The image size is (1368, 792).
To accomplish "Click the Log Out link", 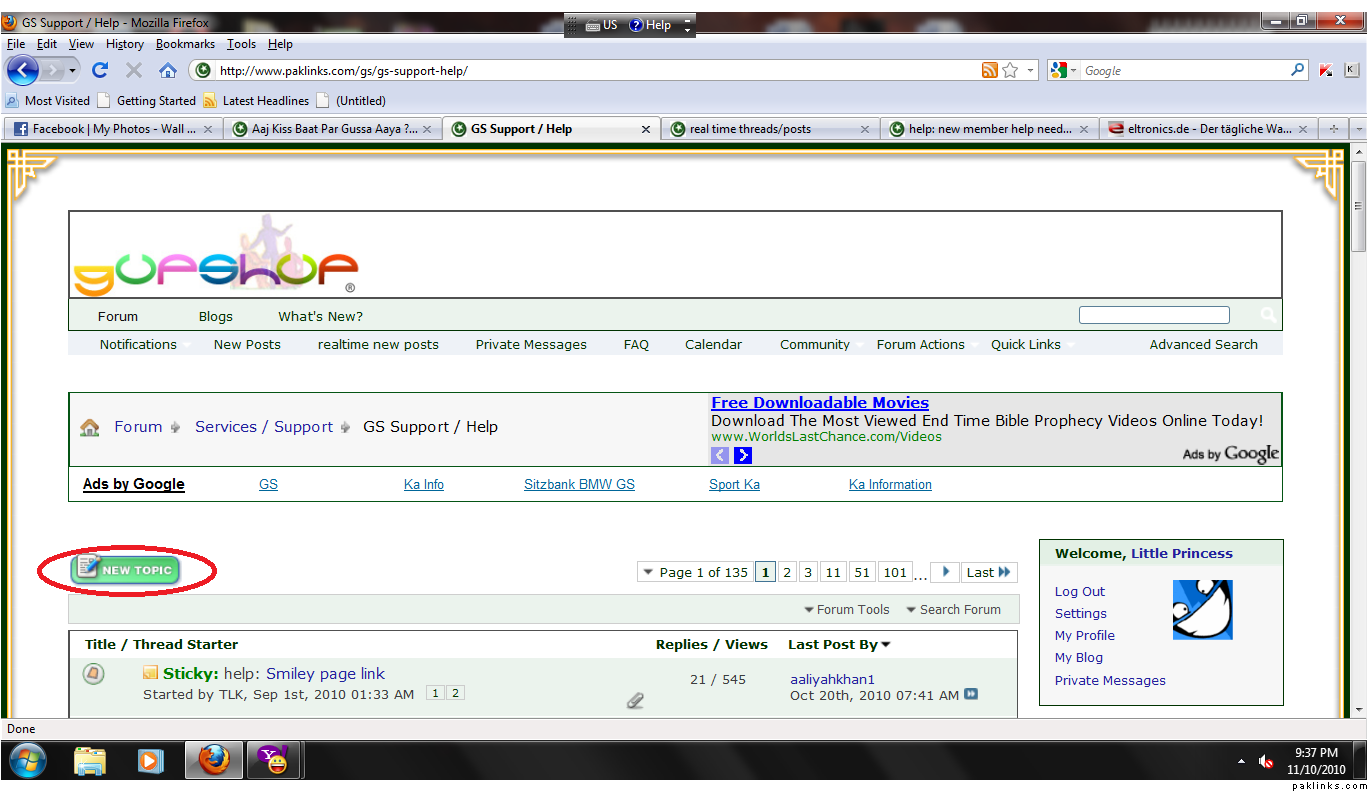I will (1080, 592).
